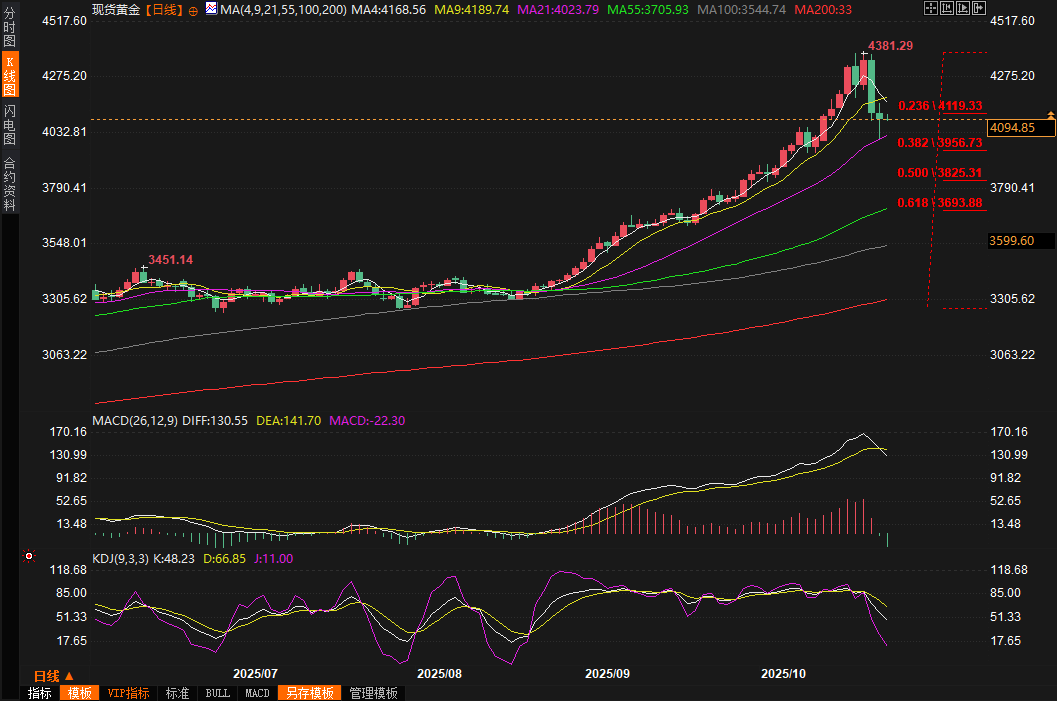1057x701 pixels.
Task: Click the MA indicator chart icon
Action: 210,9
